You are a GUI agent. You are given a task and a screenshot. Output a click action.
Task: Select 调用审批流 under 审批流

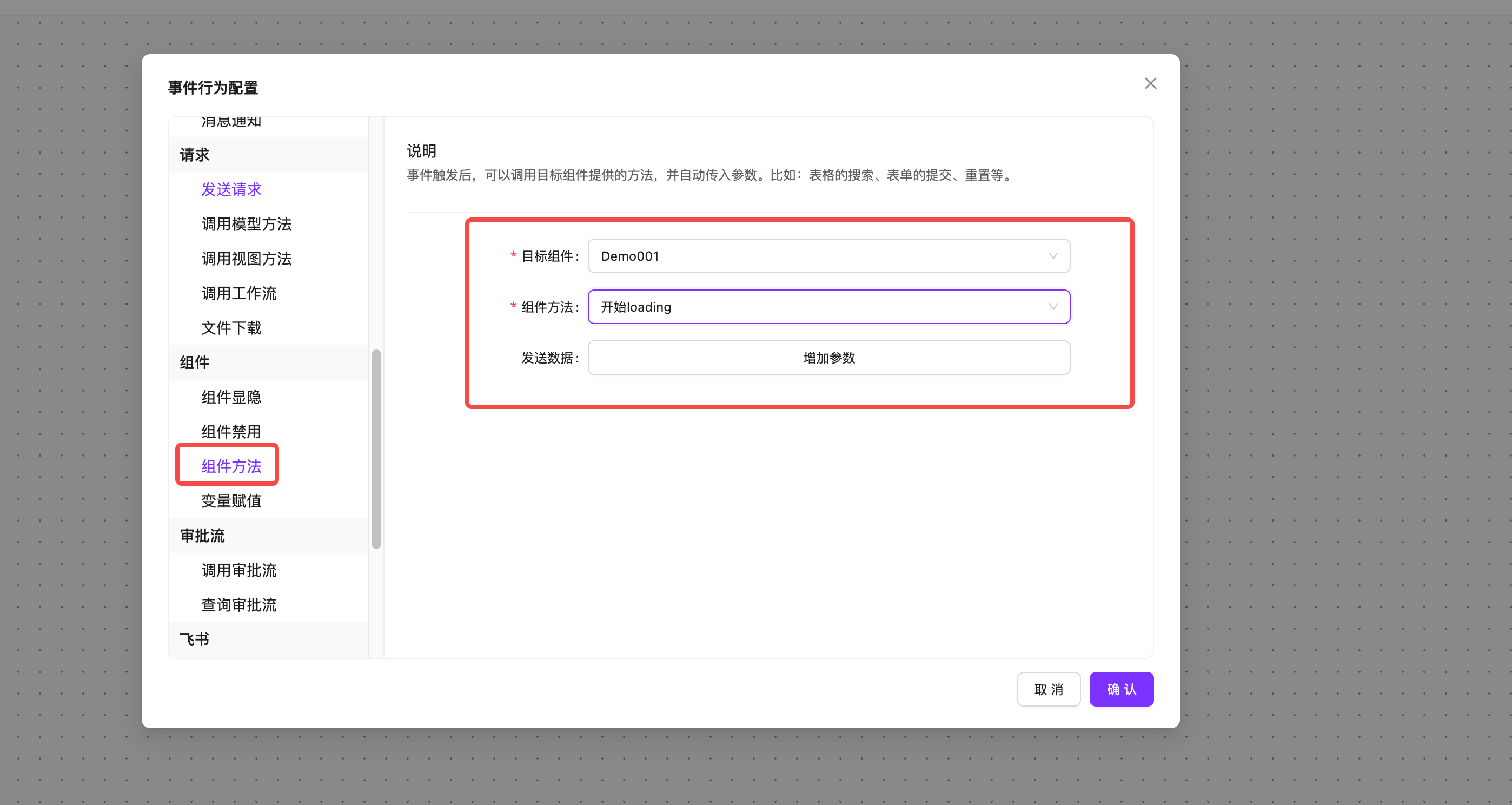coord(238,570)
